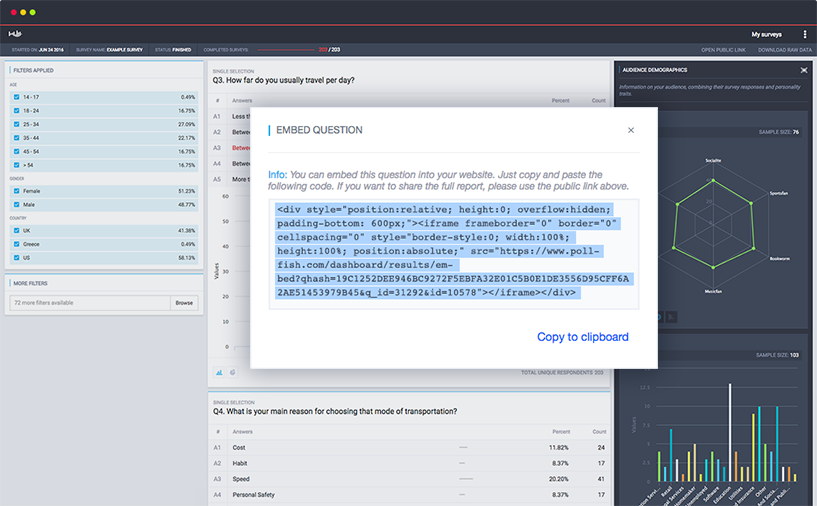
Task: Click the Pollfish logo icon
Action: pyautogui.click(x=15, y=34)
